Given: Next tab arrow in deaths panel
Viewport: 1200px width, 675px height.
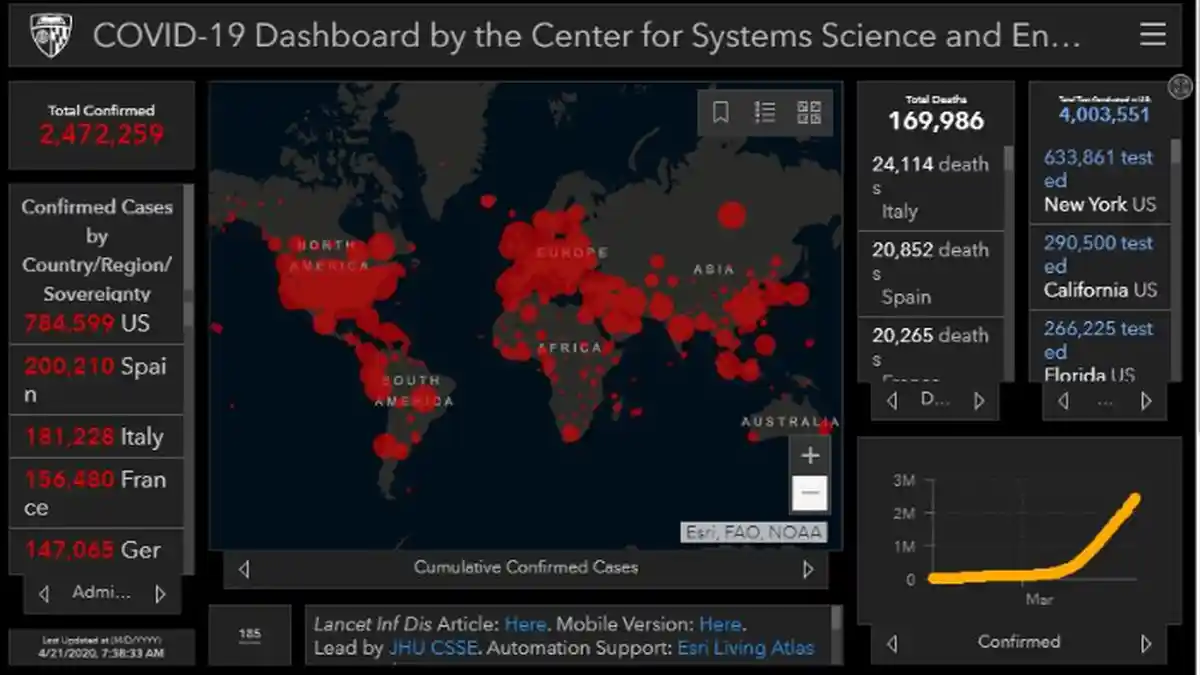Looking at the screenshot, I should click(x=979, y=401).
